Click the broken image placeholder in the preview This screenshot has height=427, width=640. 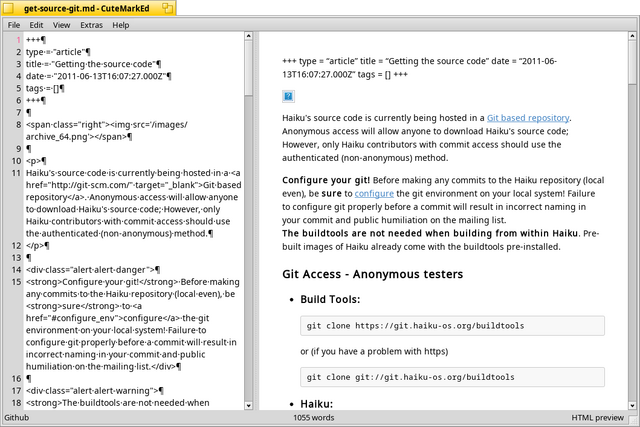pos(288,96)
